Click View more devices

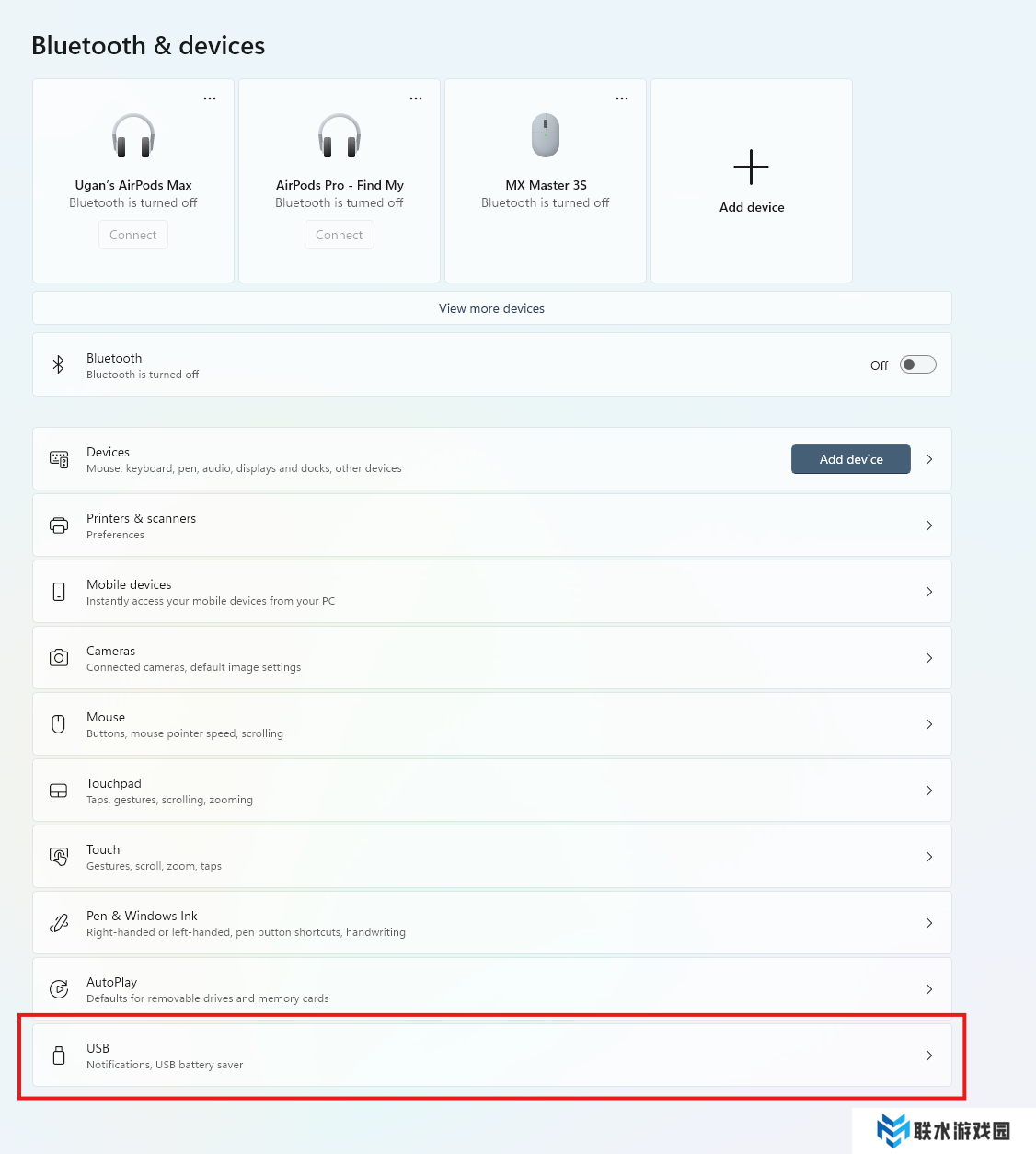pyautogui.click(x=491, y=308)
